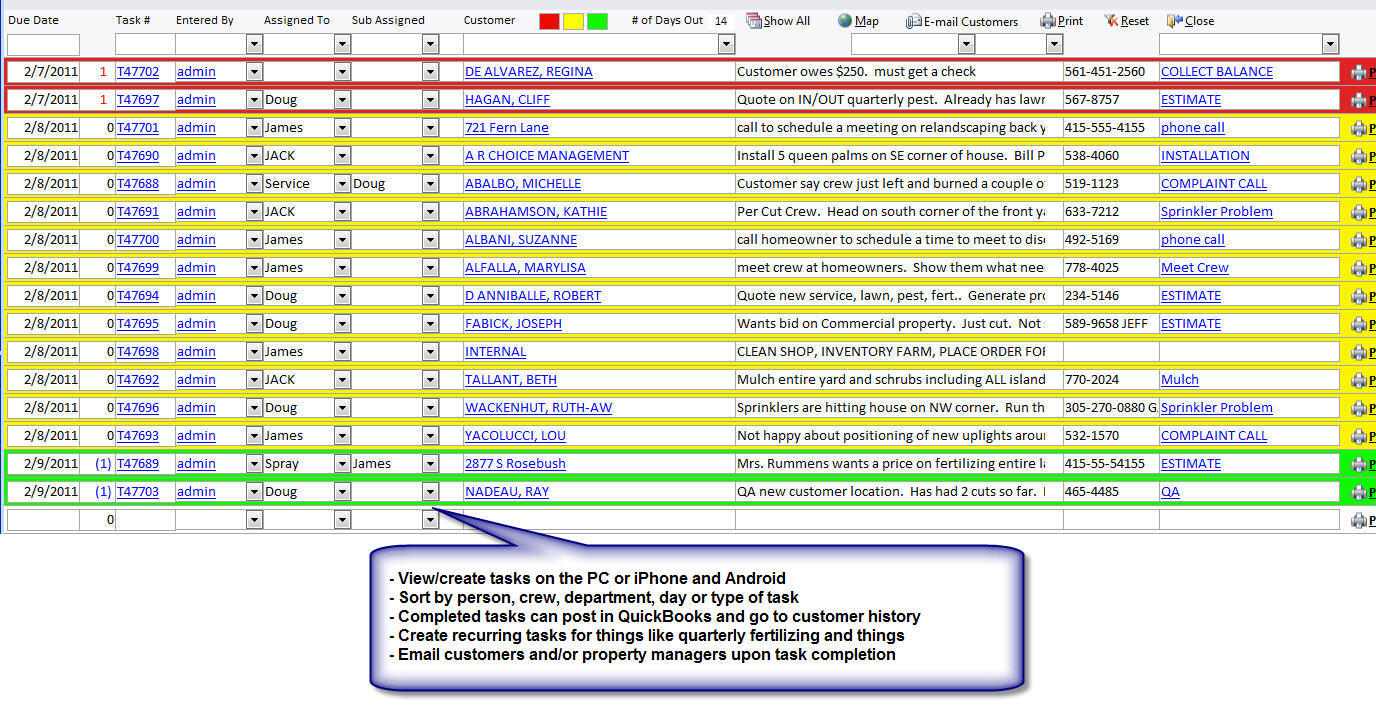Click printer icon on DE ALVAREZ row
The height and width of the screenshot is (712, 1376).
pyautogui.click(x=1358, y=72)
